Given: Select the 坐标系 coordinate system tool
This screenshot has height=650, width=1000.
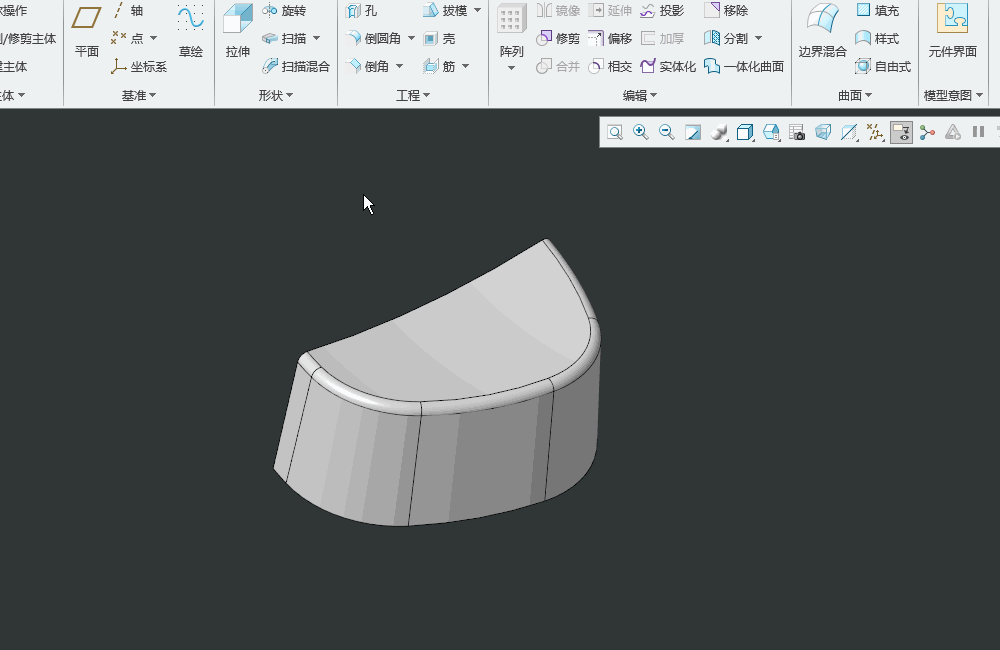Looking at the screenshot, I should pos(138,66).
